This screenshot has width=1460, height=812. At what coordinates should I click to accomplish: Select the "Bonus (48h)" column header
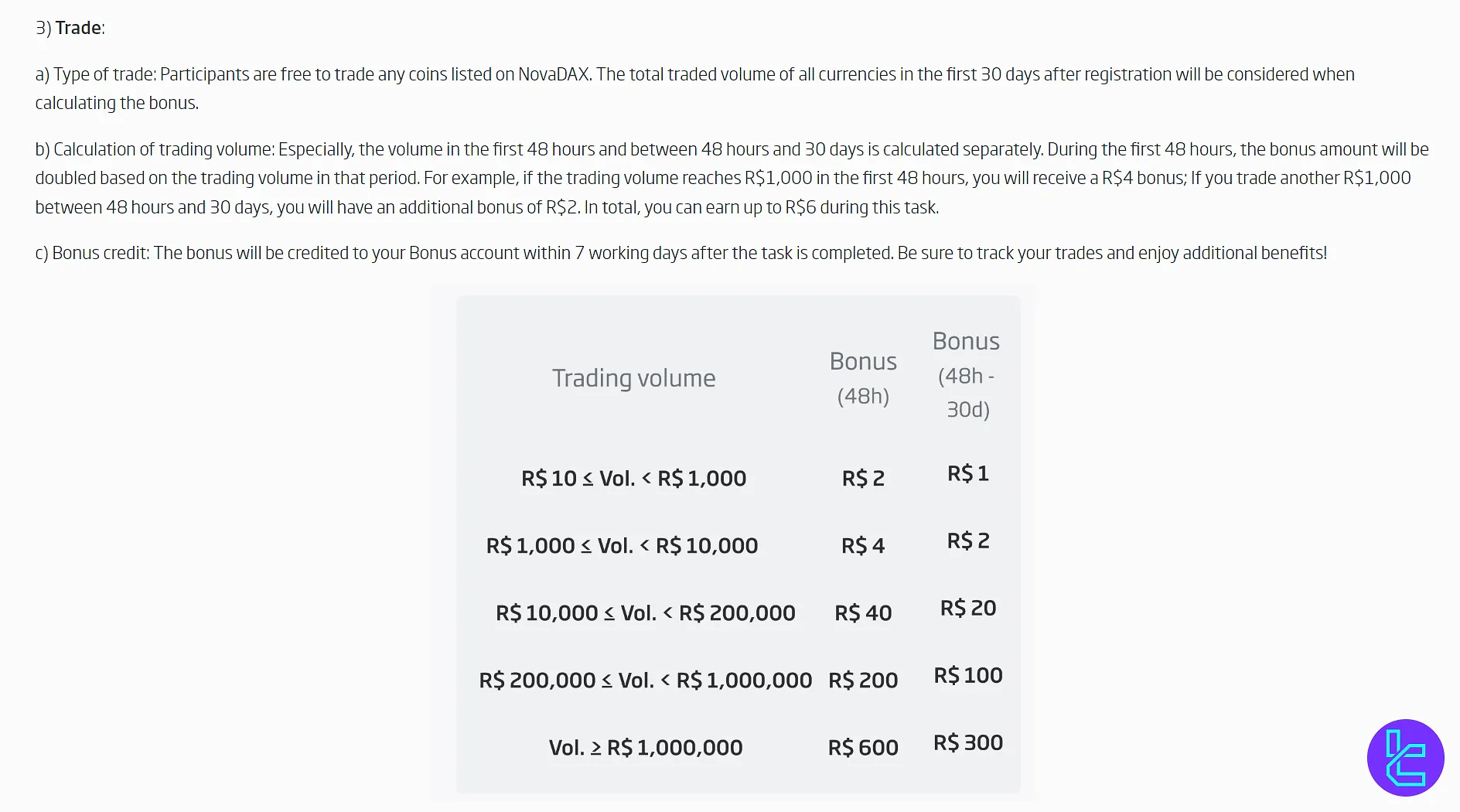[x=863, y=378]
